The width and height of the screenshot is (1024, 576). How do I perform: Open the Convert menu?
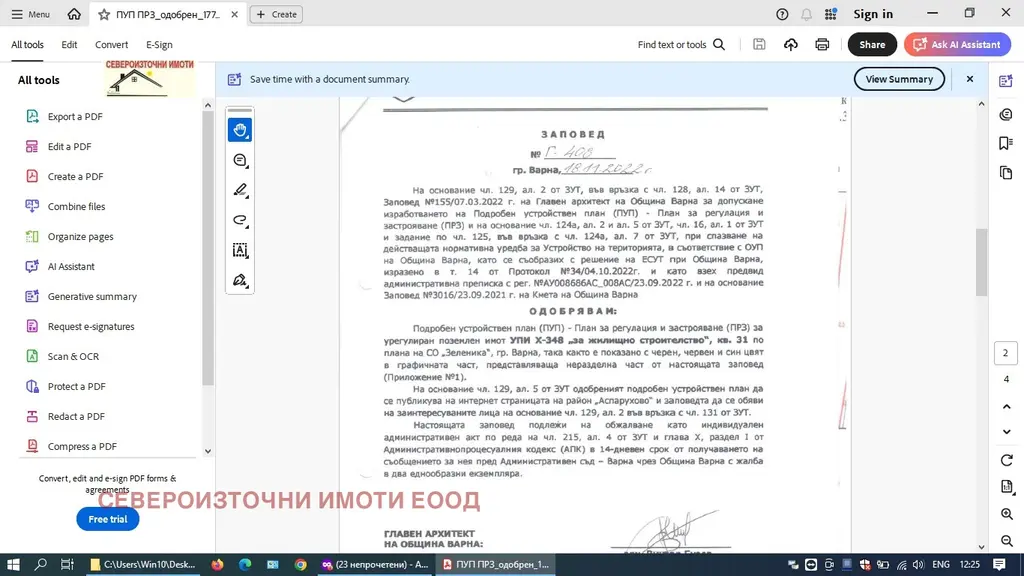[111, 44]
